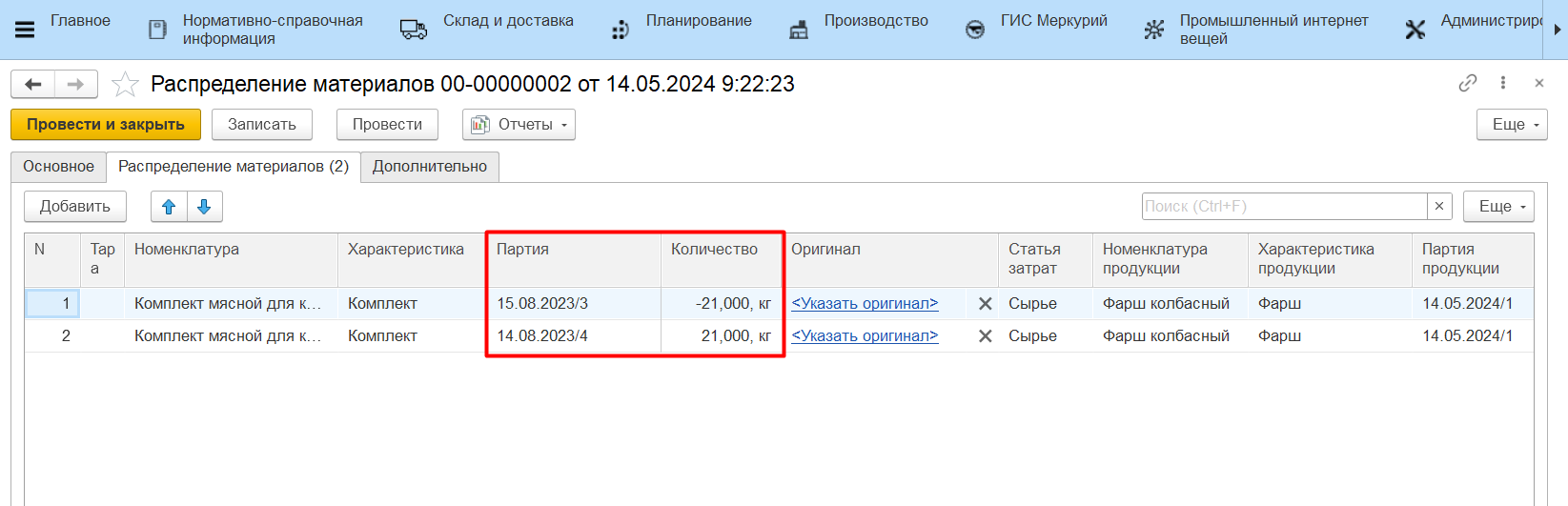
Task: Move row down with blue arrow
Action: [x=204, y=207]
